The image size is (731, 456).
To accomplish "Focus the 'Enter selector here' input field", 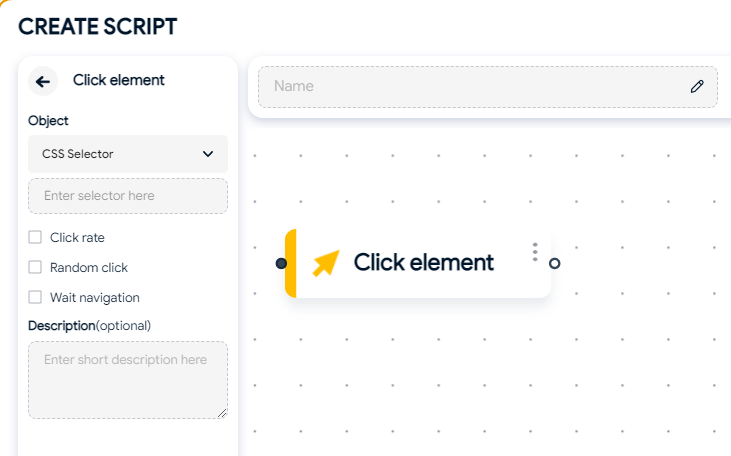I will [x=128, y=196].
